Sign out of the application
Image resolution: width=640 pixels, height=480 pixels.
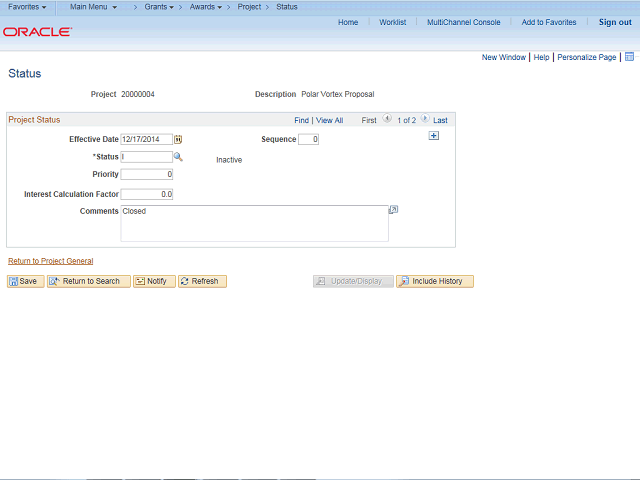pyautogui.click(x=615, y=22)
